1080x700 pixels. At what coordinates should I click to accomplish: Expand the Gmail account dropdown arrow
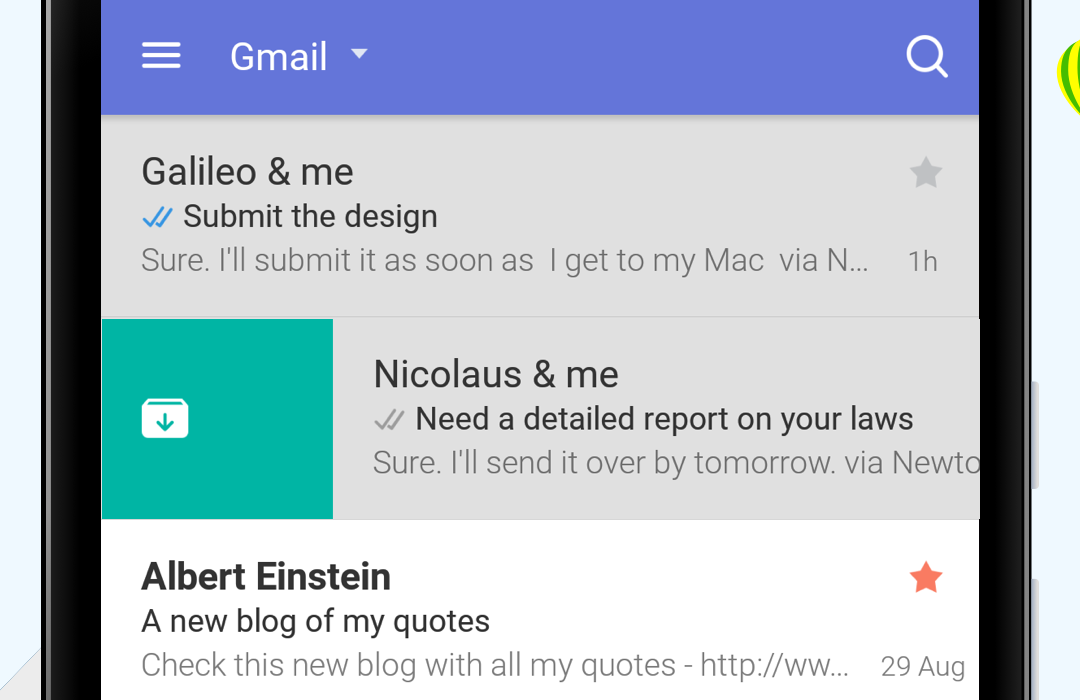pos(359,53)
